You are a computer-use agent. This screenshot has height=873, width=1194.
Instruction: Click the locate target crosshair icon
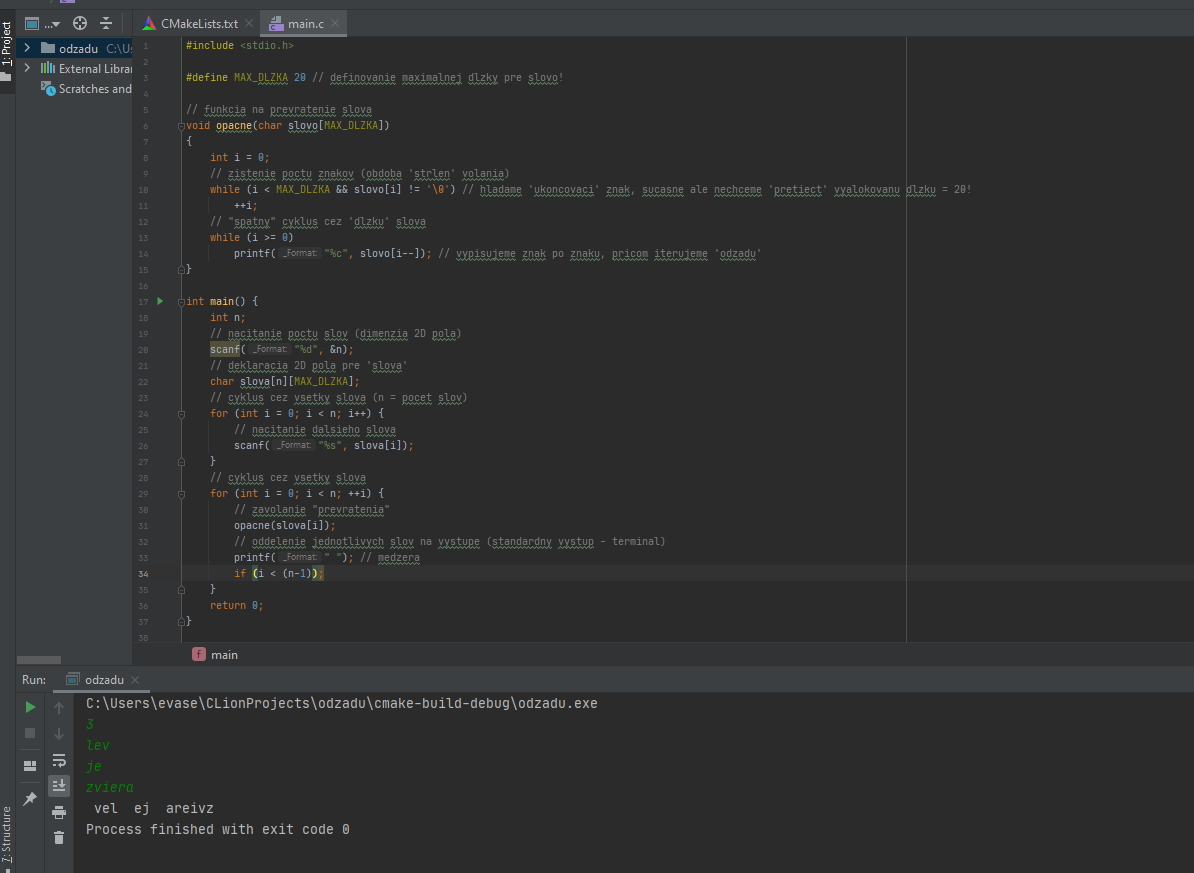pos(80,23)
